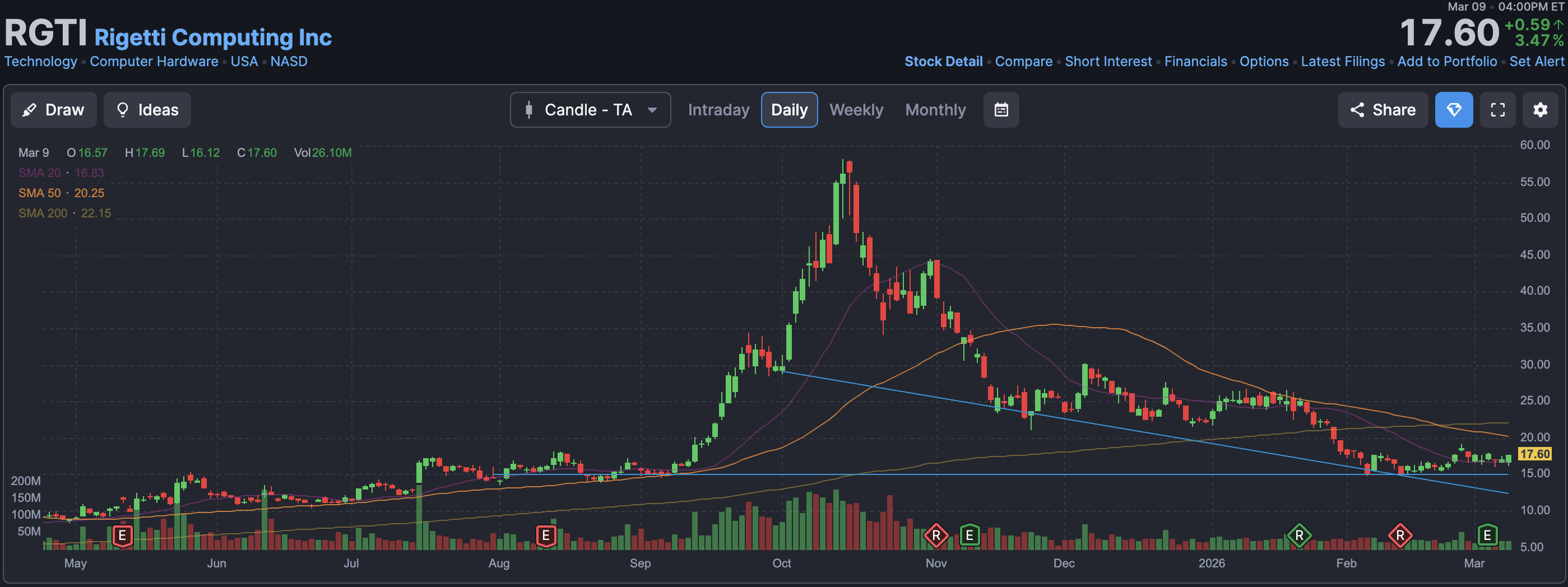Click the green E earnings marker in November
The width and height of the screenshot is (1568, 587).
click(969, 535)
